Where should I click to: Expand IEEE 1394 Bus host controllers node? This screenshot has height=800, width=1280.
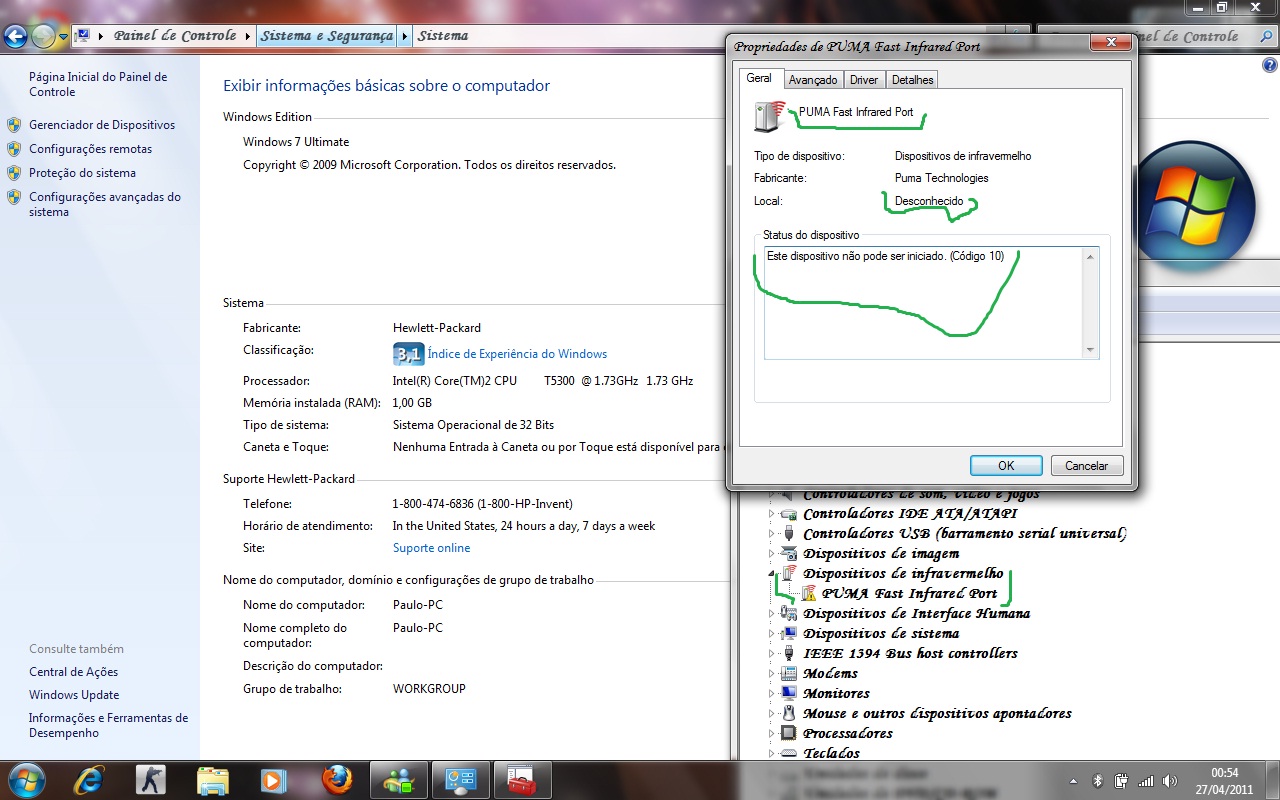coord(771,654)
